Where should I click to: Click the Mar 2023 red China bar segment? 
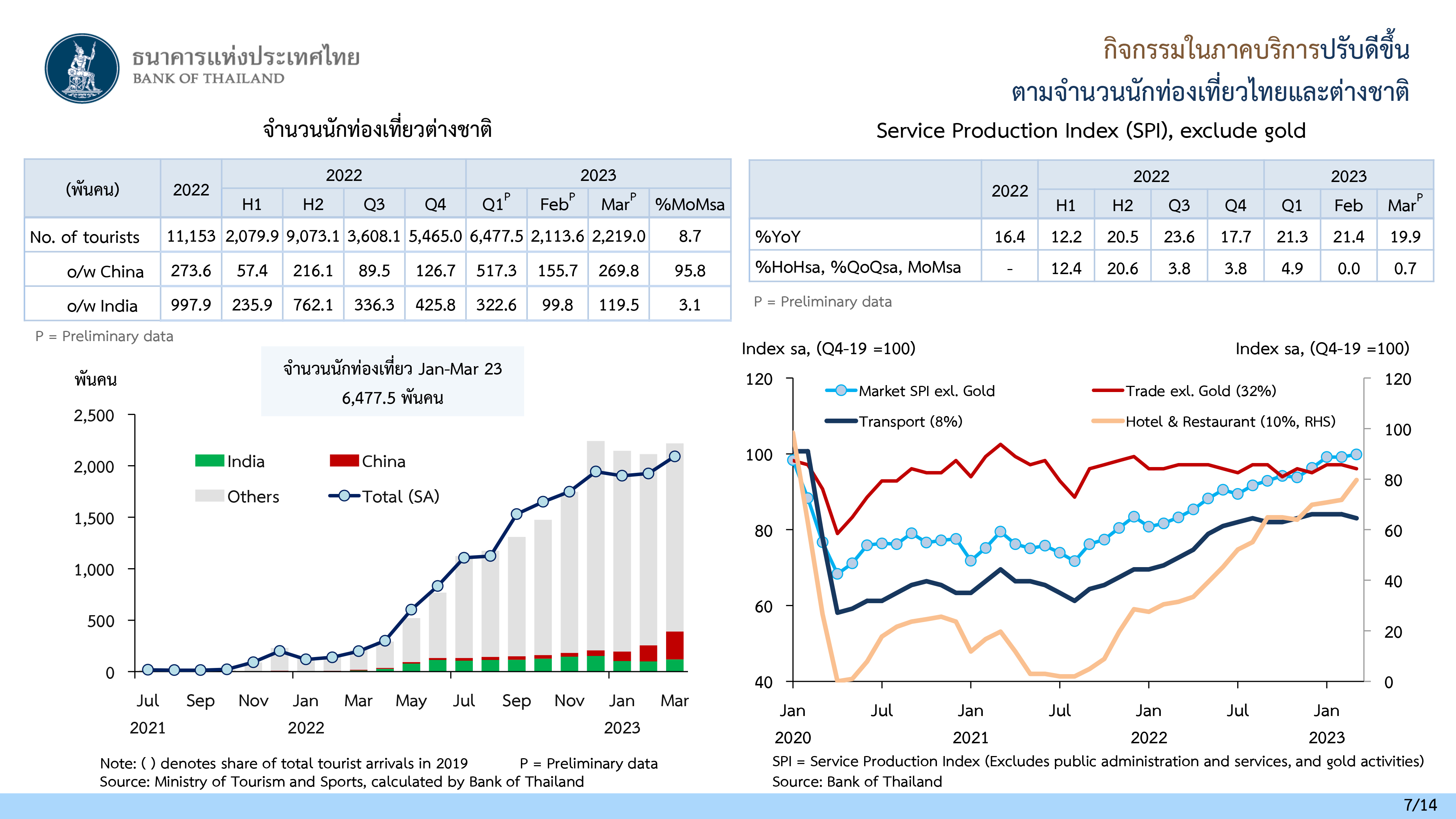(674, 645)
